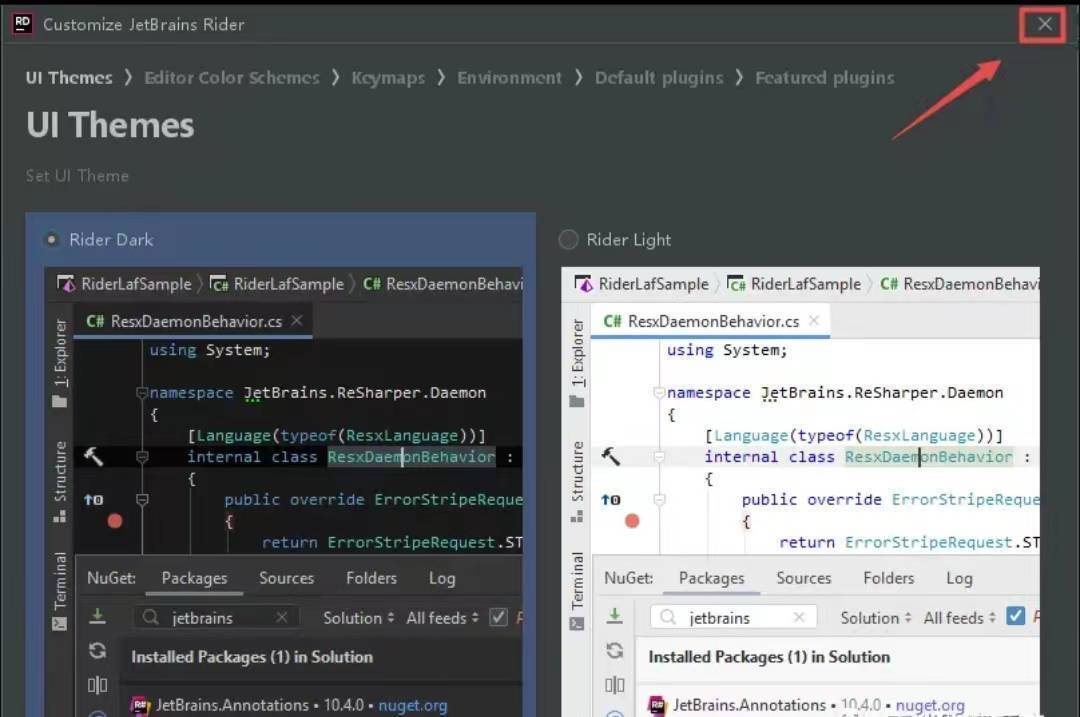This screenshot has width=1080, height=717.
Task: Open Solution dropdown in dark preview
Action: tap(359, 618)
